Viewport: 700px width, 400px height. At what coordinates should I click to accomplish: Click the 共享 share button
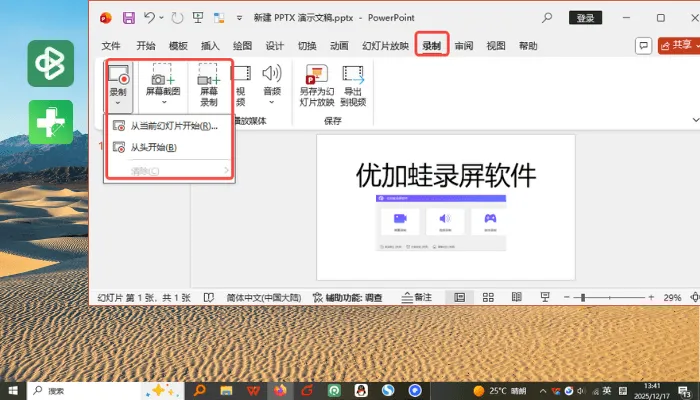click(x=679, y=46)
